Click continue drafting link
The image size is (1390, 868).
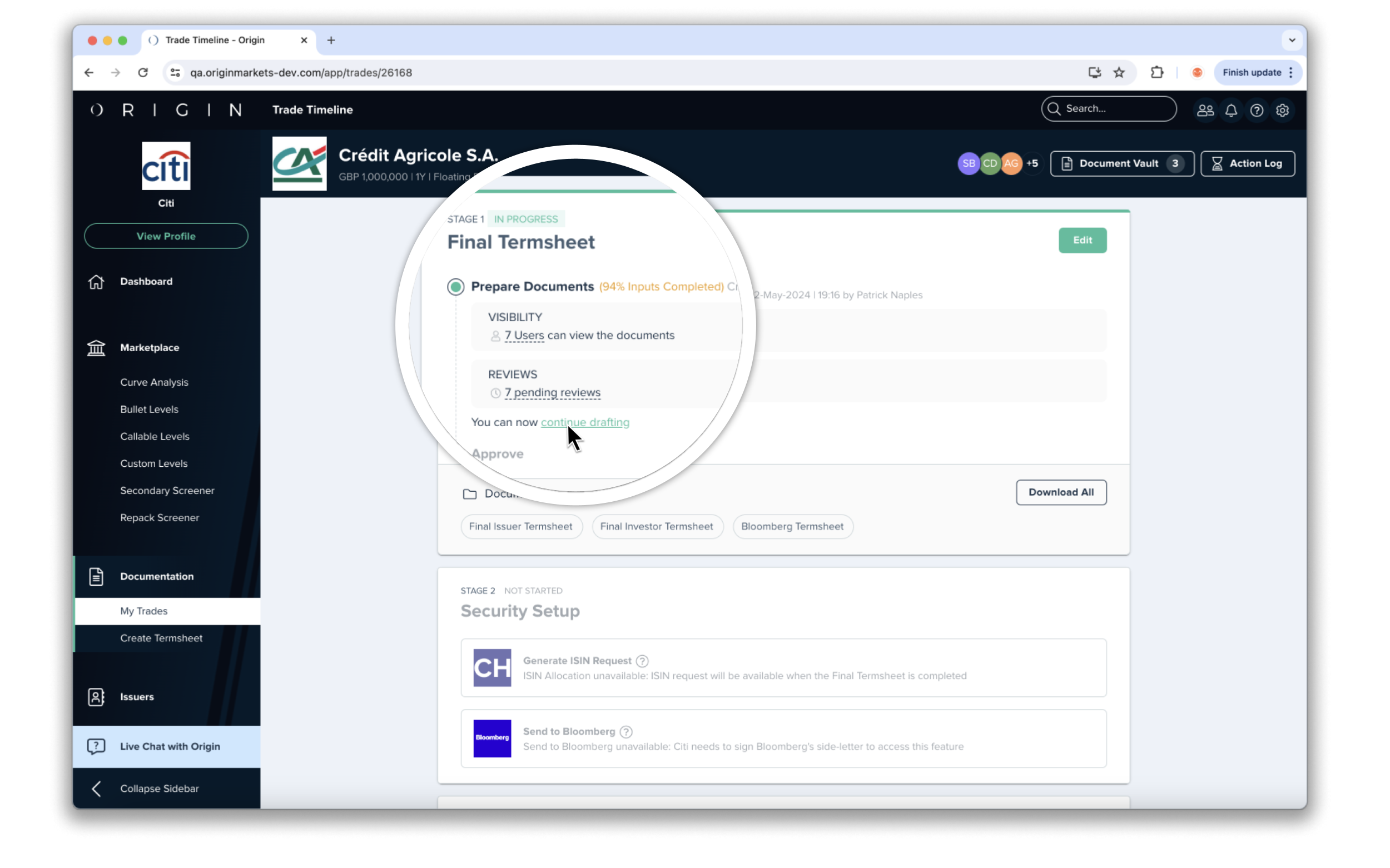tap(585, 422)
